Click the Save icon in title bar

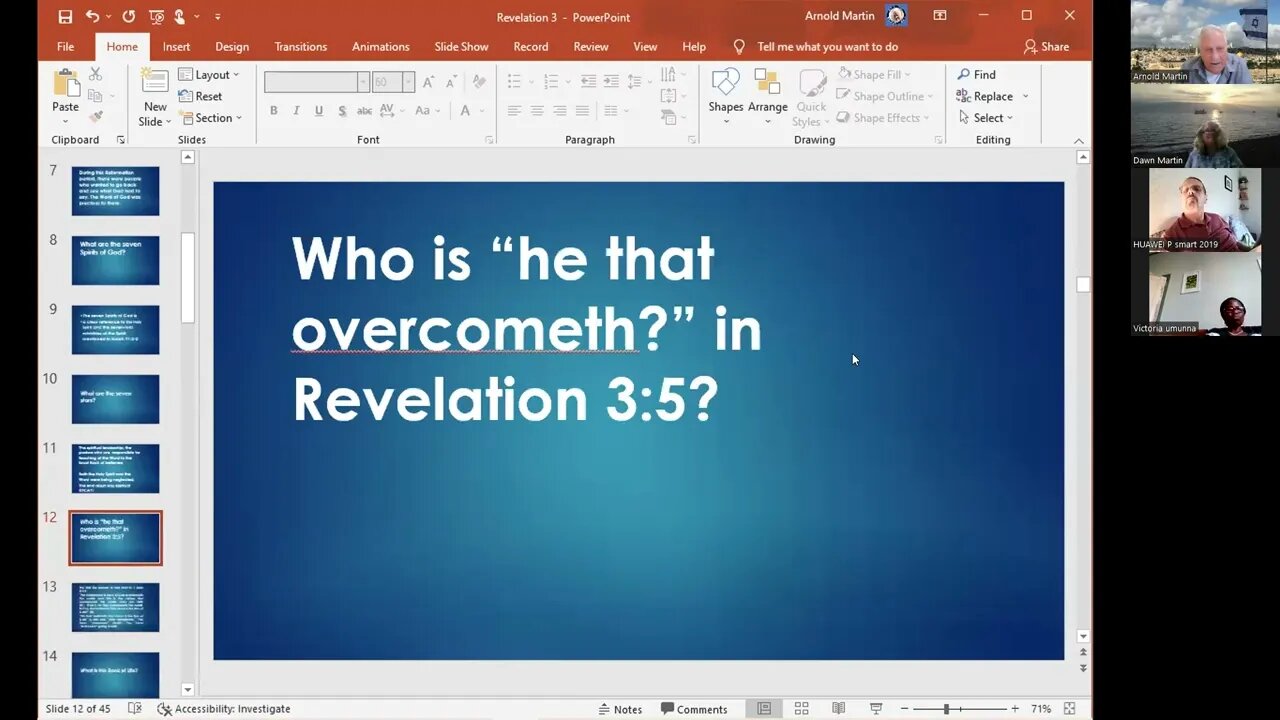point(65,16)
